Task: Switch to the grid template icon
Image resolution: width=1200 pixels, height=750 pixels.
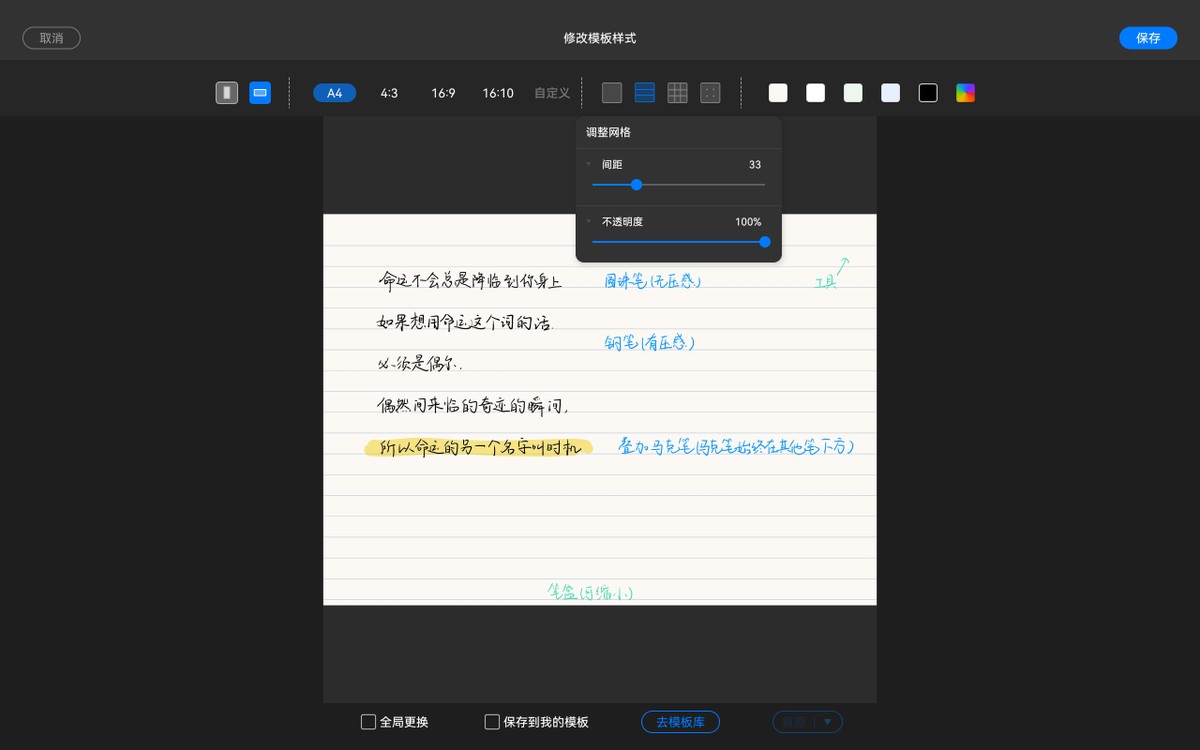Action: [677, 92]
